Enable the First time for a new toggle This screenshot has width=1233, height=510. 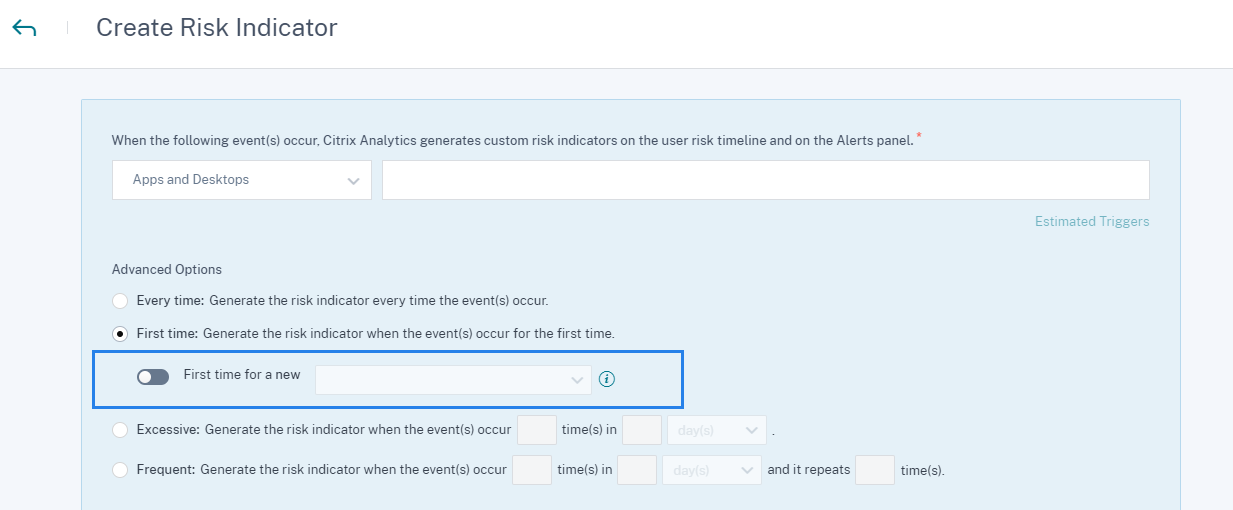pos(153,377)
